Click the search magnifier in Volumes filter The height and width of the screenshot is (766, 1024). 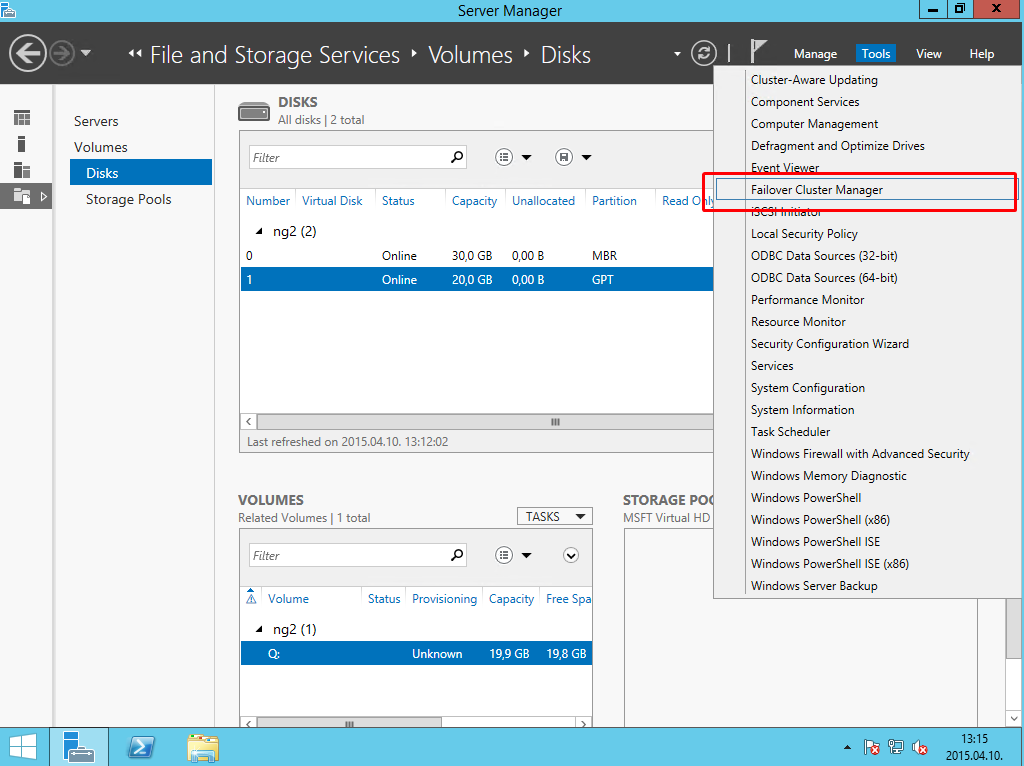point(456,555)
